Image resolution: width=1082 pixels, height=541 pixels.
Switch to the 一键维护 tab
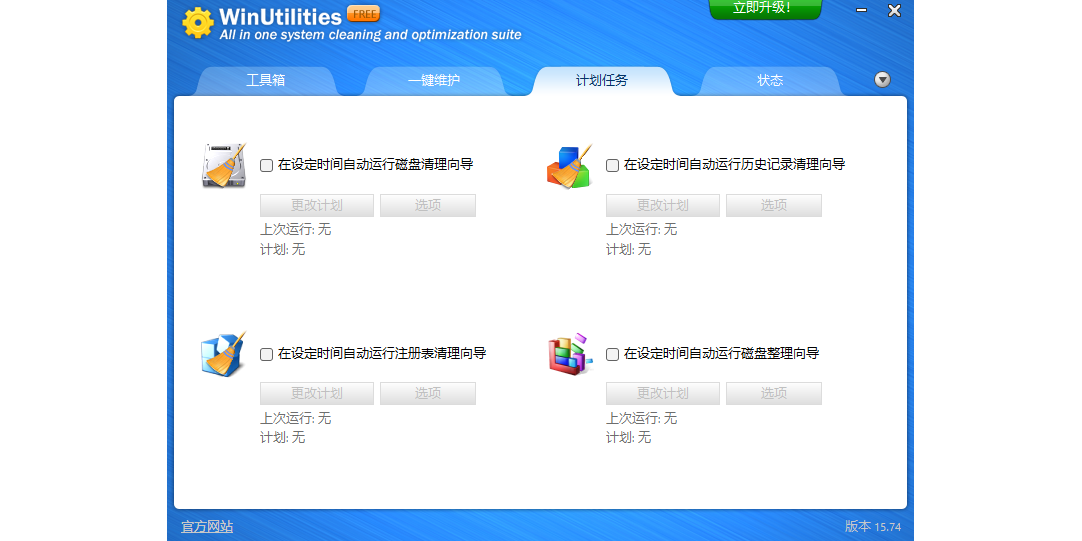coord(433,81)
